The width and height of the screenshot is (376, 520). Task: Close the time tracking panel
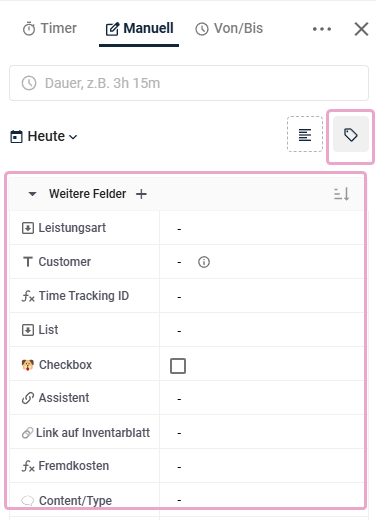(361, 29)
